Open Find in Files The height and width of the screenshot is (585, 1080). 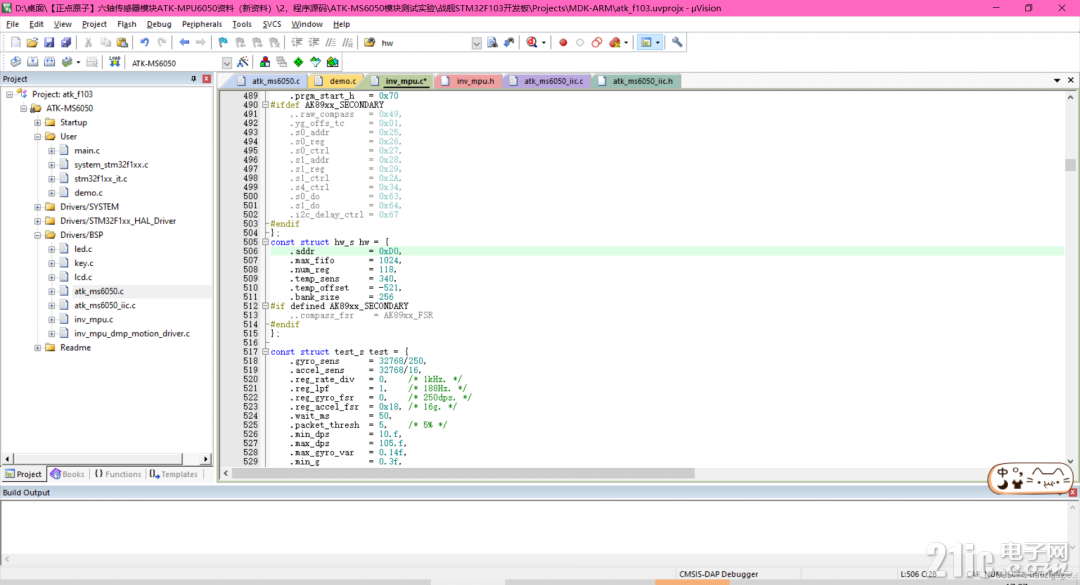click(369, 43)
